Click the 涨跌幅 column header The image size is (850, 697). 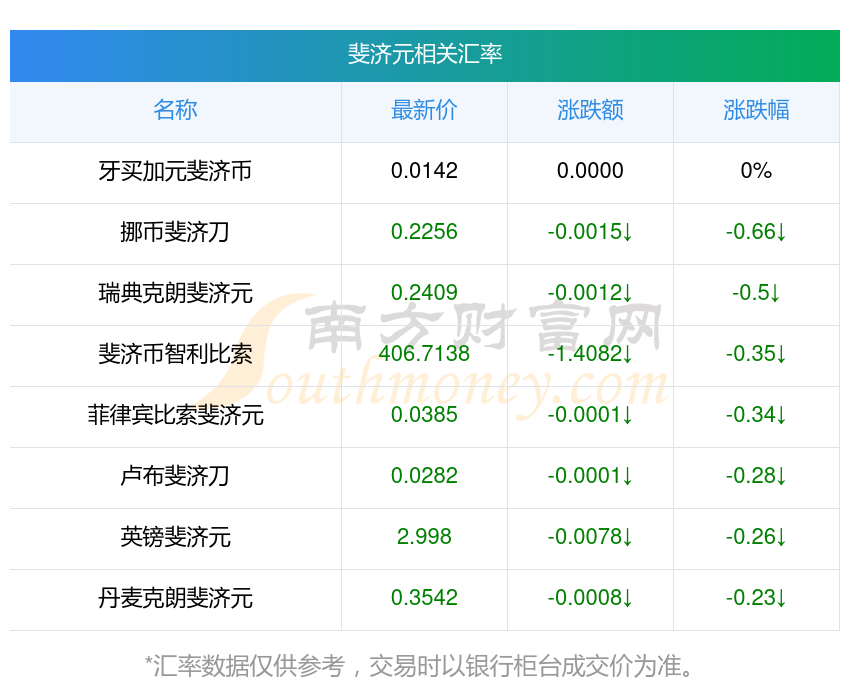[x=756, y=110]
